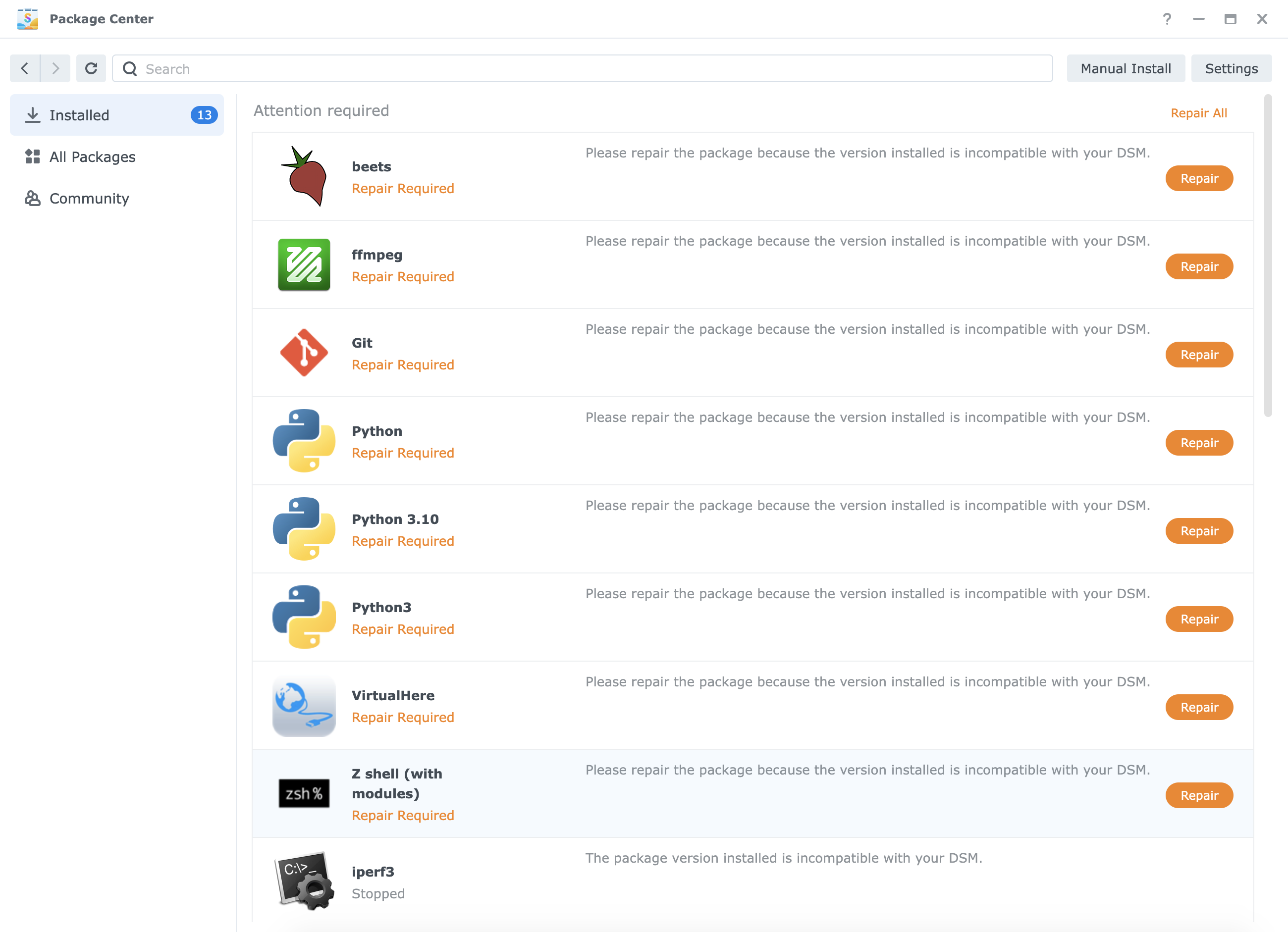Viewport: 1288px width, 932px height.
Task: Open the beets package icon
Action: tap(304, 176)
